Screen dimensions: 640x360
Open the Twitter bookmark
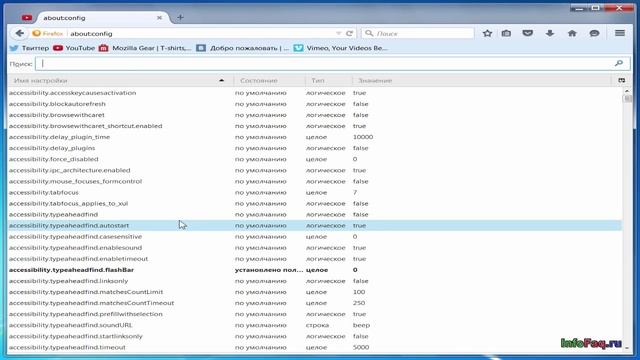[29, 48]
